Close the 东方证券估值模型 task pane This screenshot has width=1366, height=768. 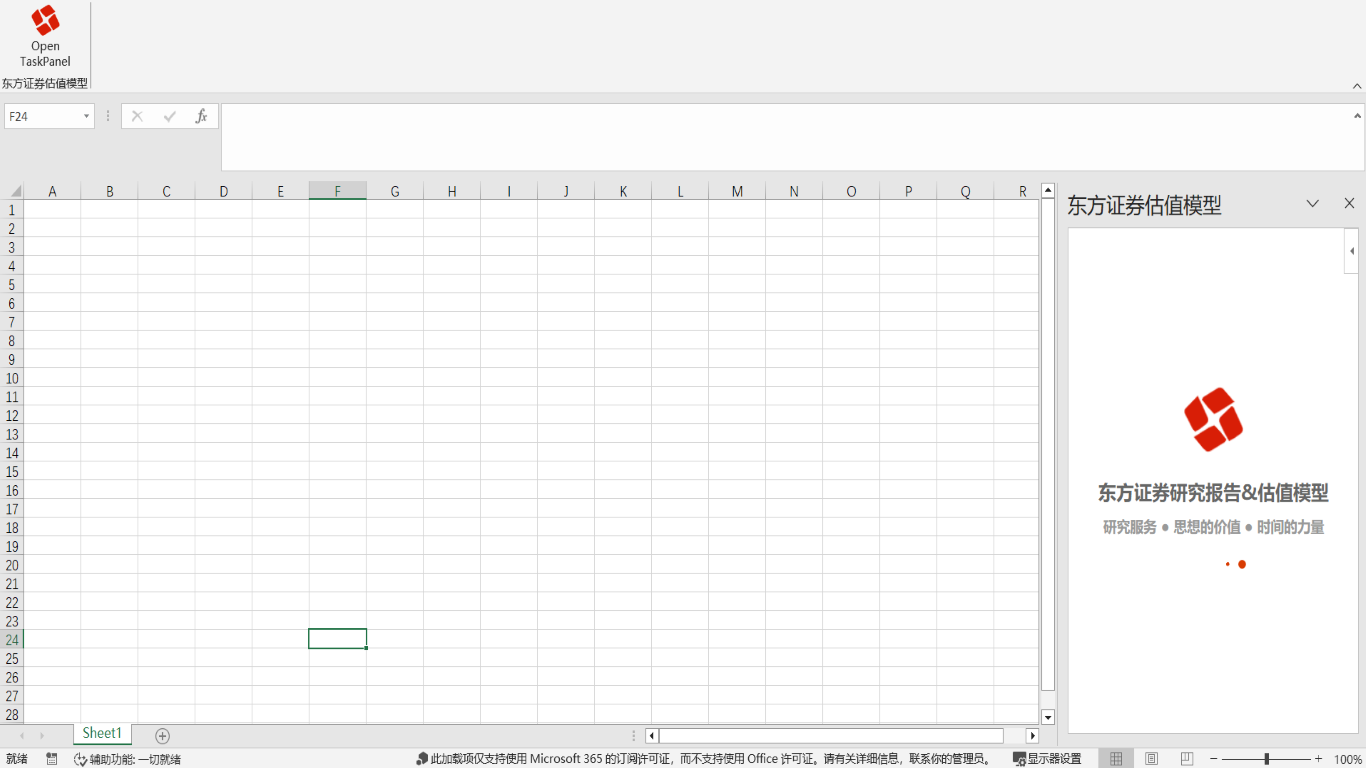tap(1349, 204)
